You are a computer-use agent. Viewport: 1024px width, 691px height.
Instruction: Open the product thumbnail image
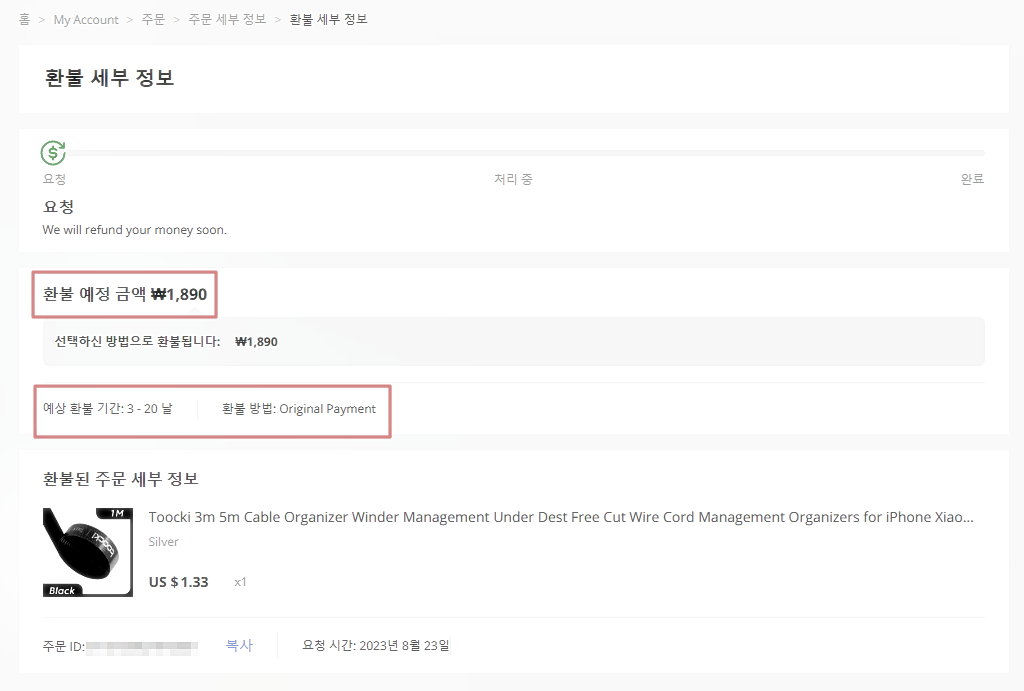[x=87, y=551]
